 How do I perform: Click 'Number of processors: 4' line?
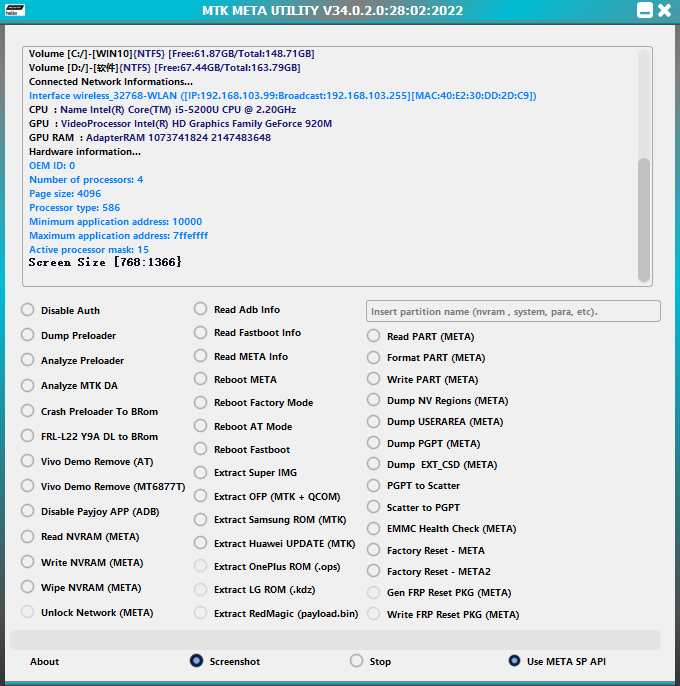click(86, 179)
